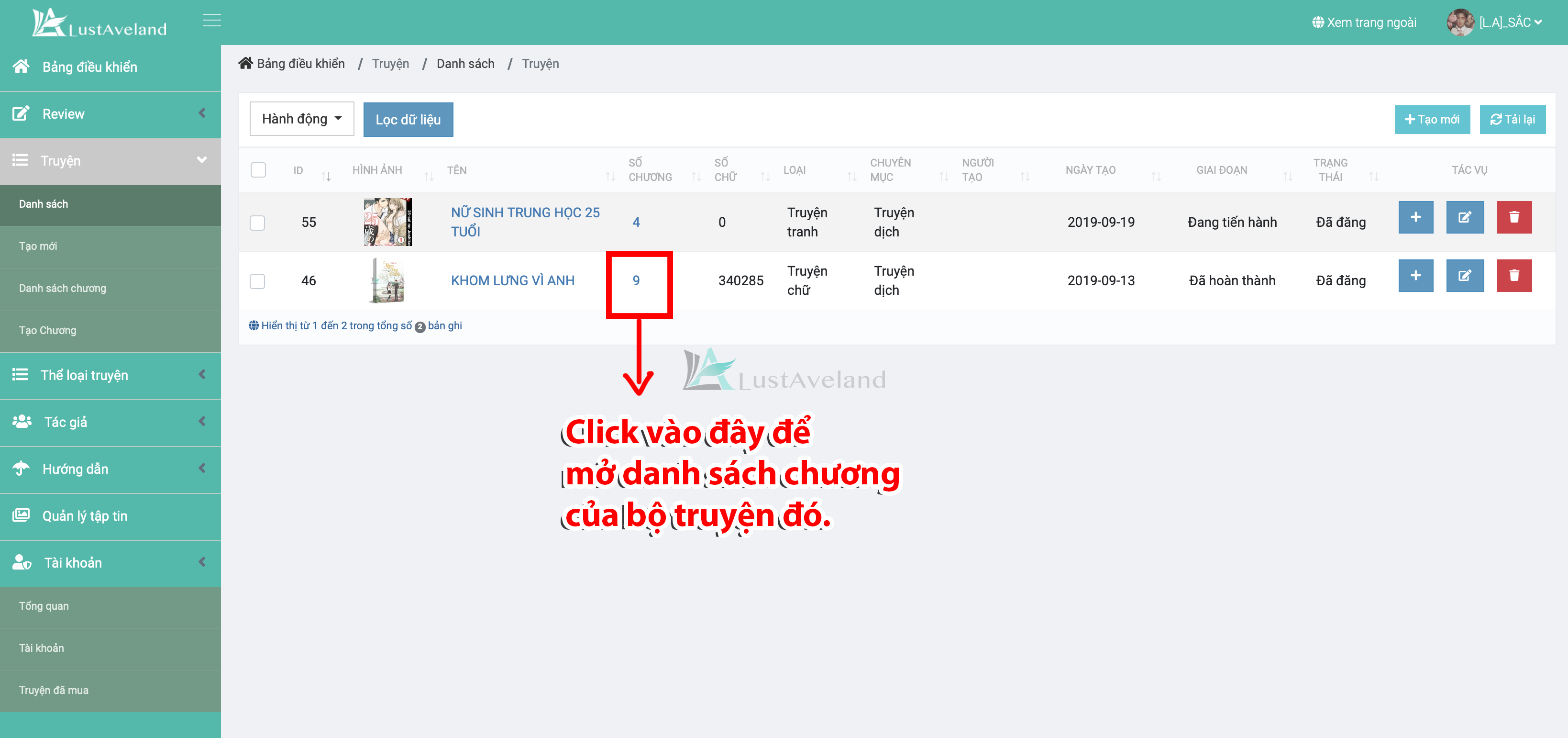Open the [L.A]_SẮC user dropdown
The height and width of the screenshot is (738, 1568).
pyautogui.click(x=1510, y=22)
